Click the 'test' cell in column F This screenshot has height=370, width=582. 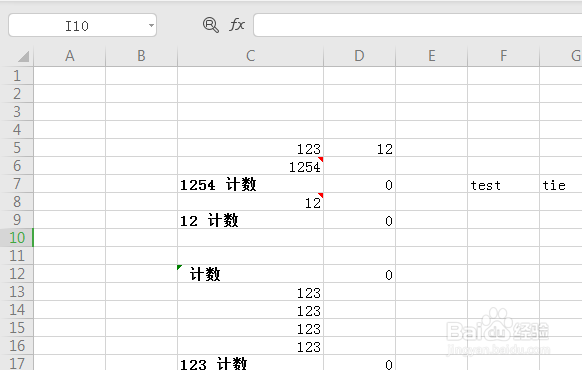(x=503, y=184)
